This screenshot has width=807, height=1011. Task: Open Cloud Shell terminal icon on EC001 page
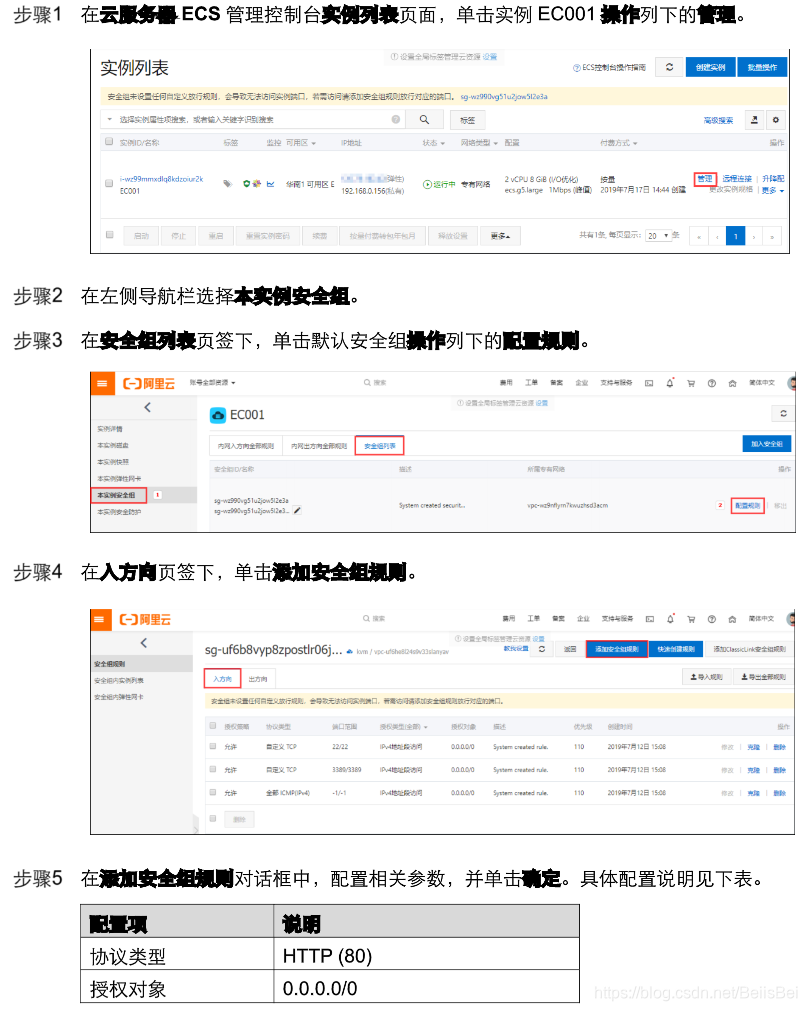[x=649, y=383]
